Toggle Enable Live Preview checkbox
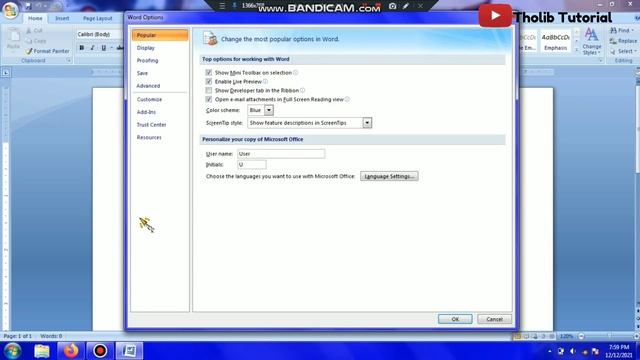This screenshot has width=640, height=360. [209, 82]
